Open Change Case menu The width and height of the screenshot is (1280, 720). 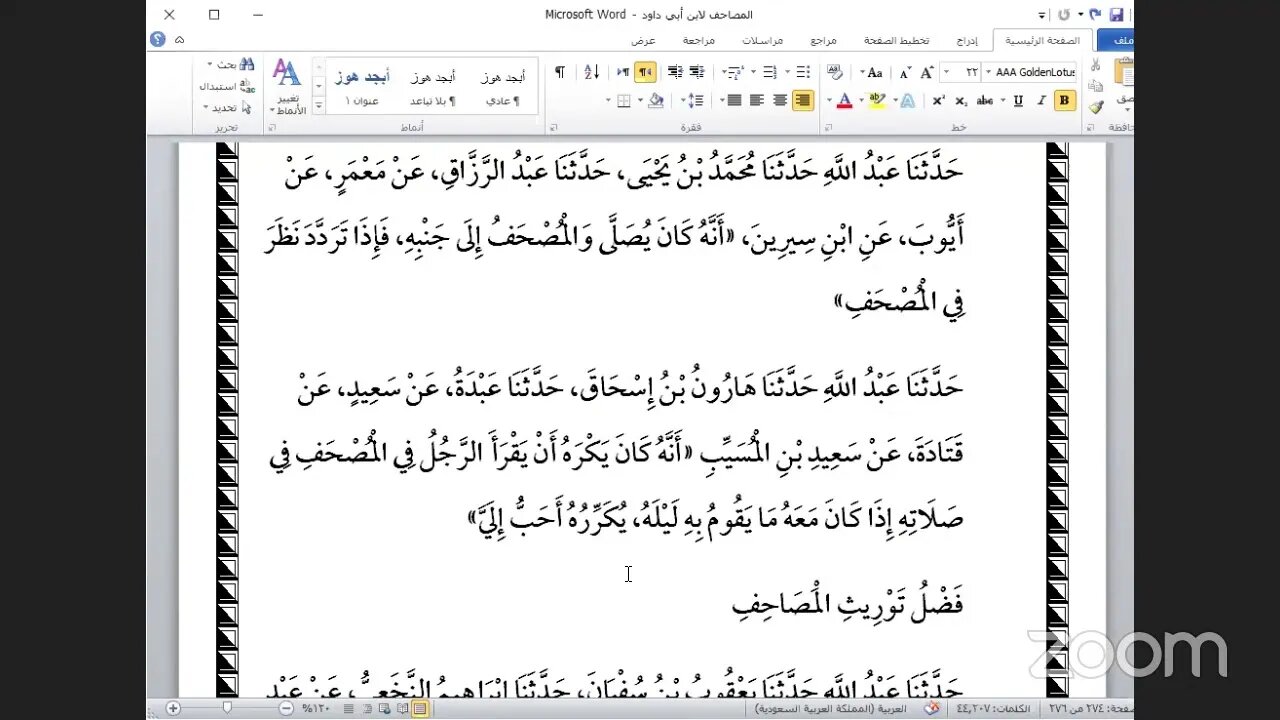(872, 72)
